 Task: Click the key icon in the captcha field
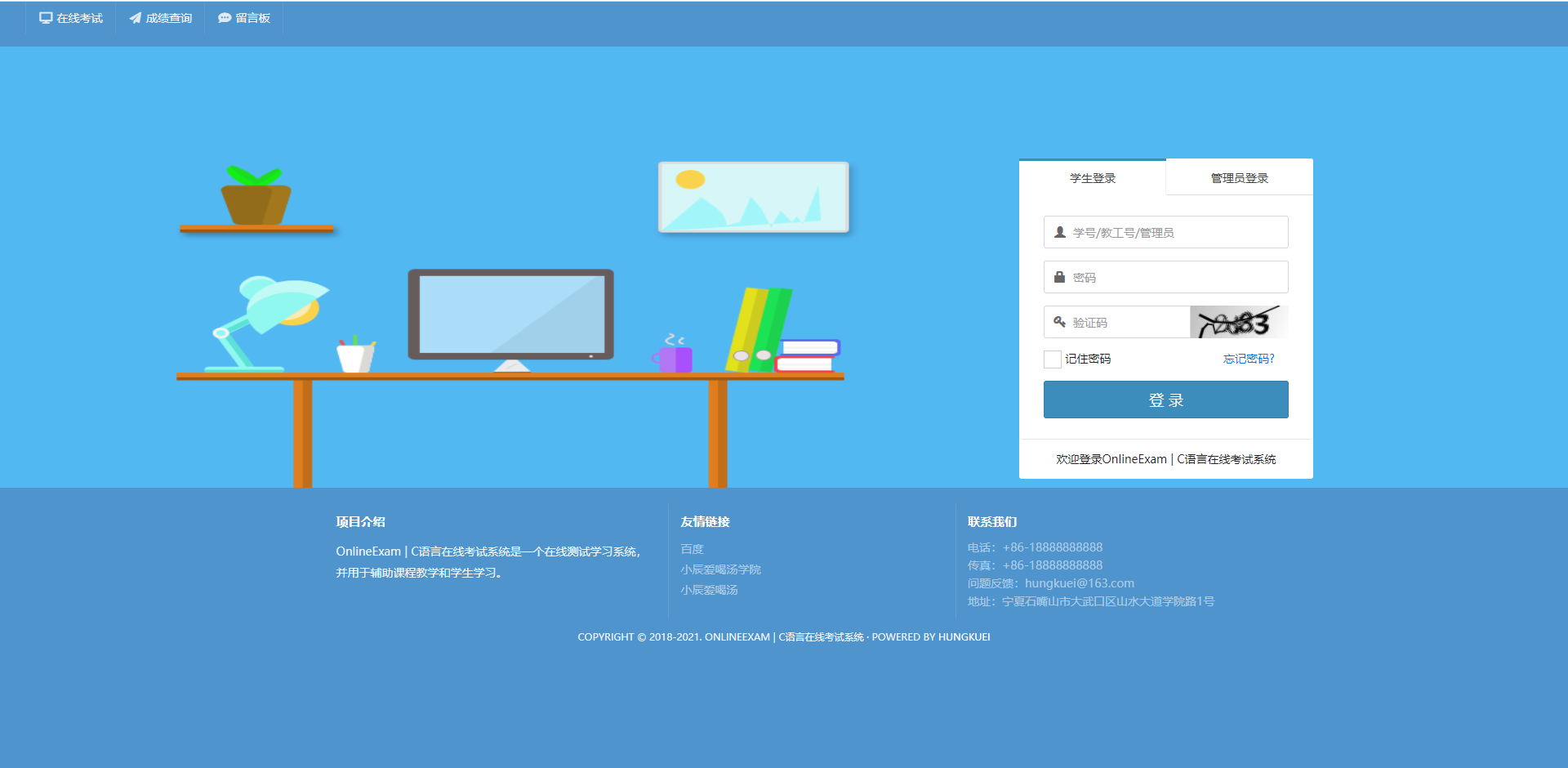[1059, 322]
